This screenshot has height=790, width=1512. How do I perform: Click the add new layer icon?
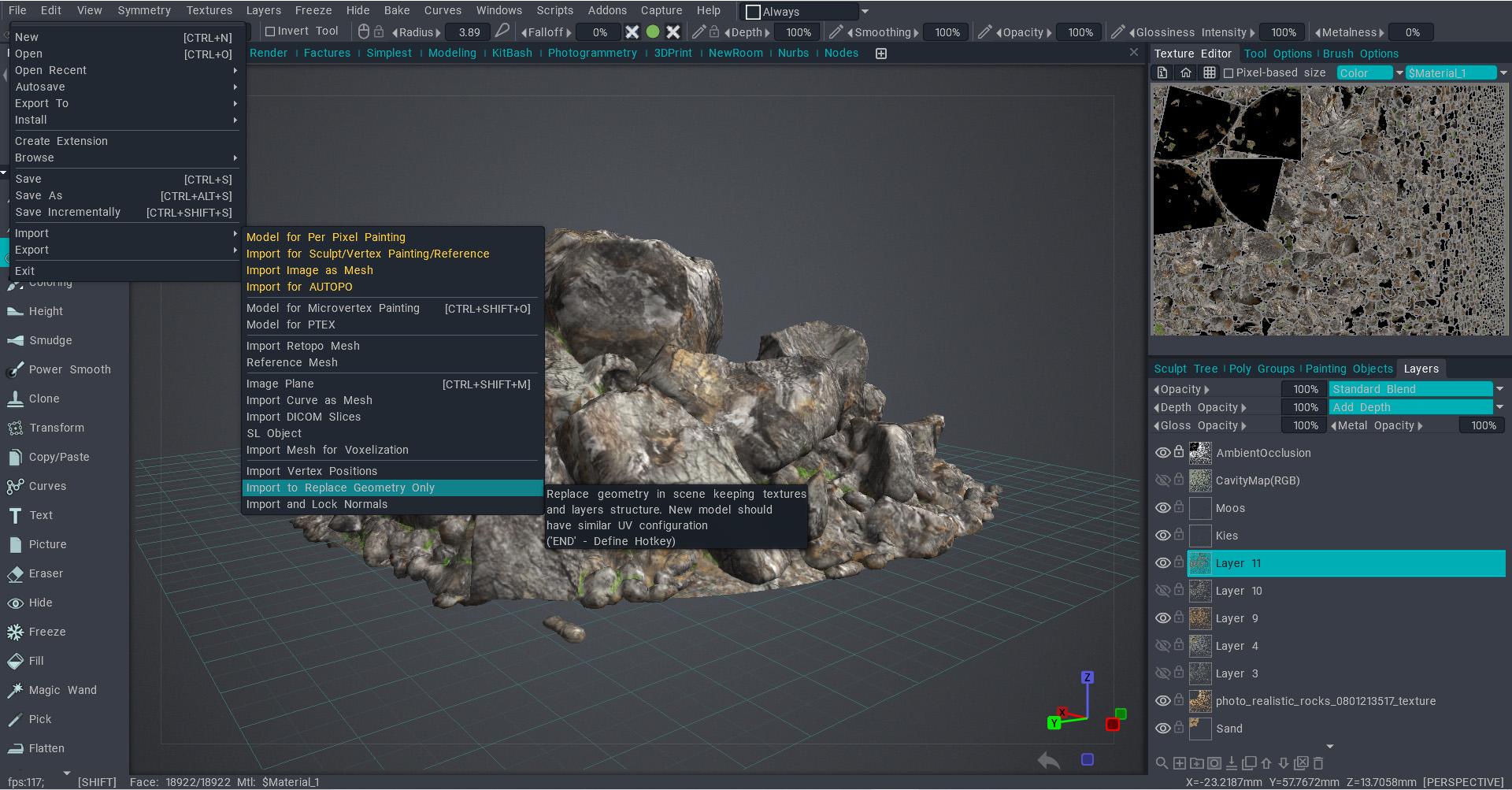pos(1180,763)
